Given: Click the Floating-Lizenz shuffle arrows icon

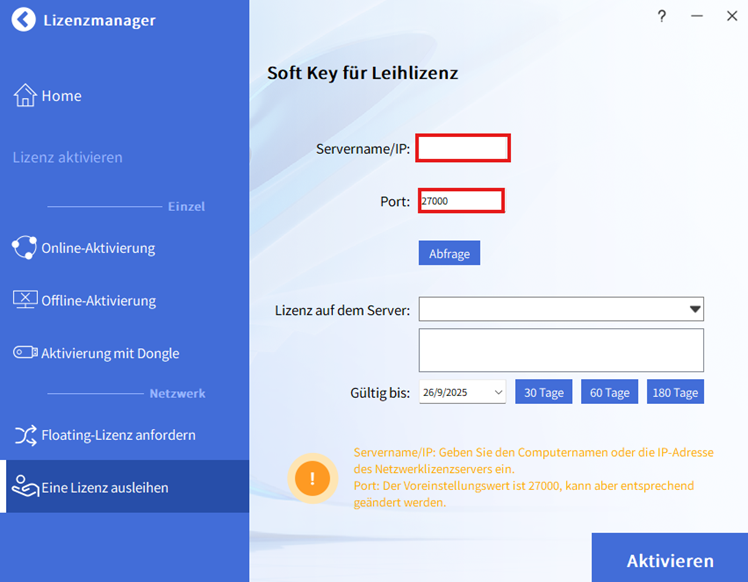Looking at the screenshot, I should tap(25, 435).
